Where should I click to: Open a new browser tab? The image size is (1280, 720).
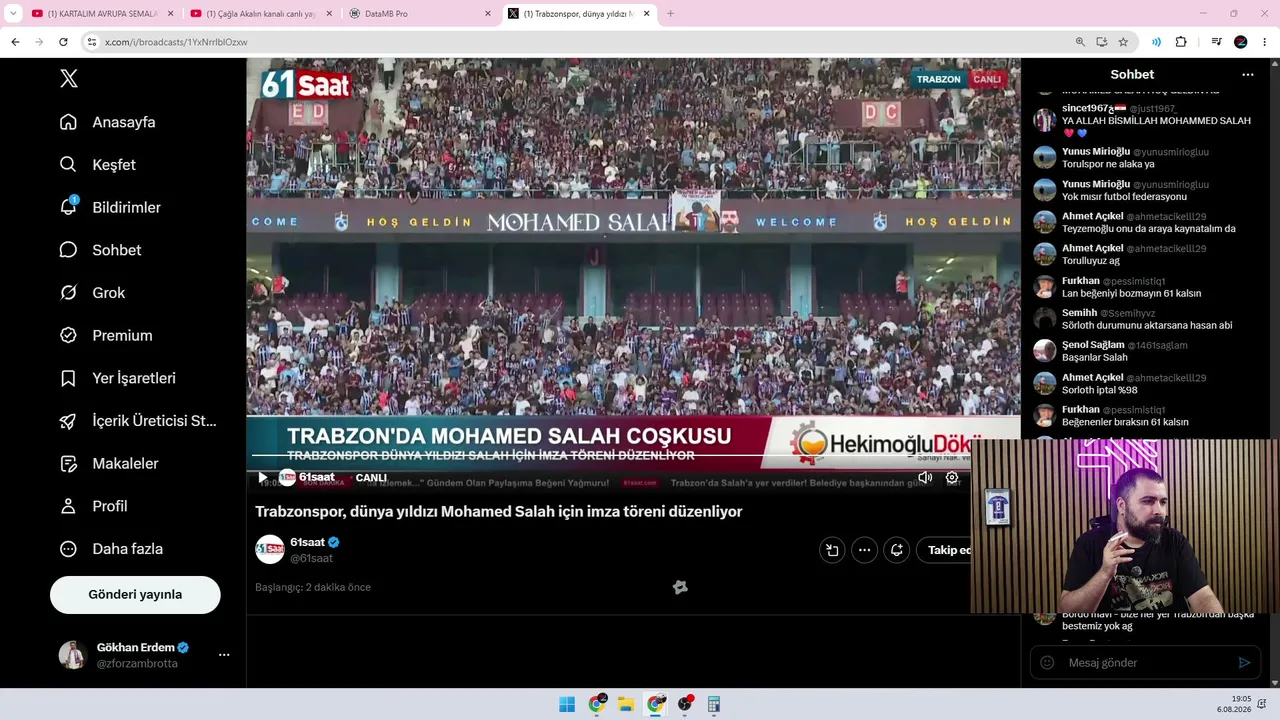pyautogui.click(x=670, y=14)
